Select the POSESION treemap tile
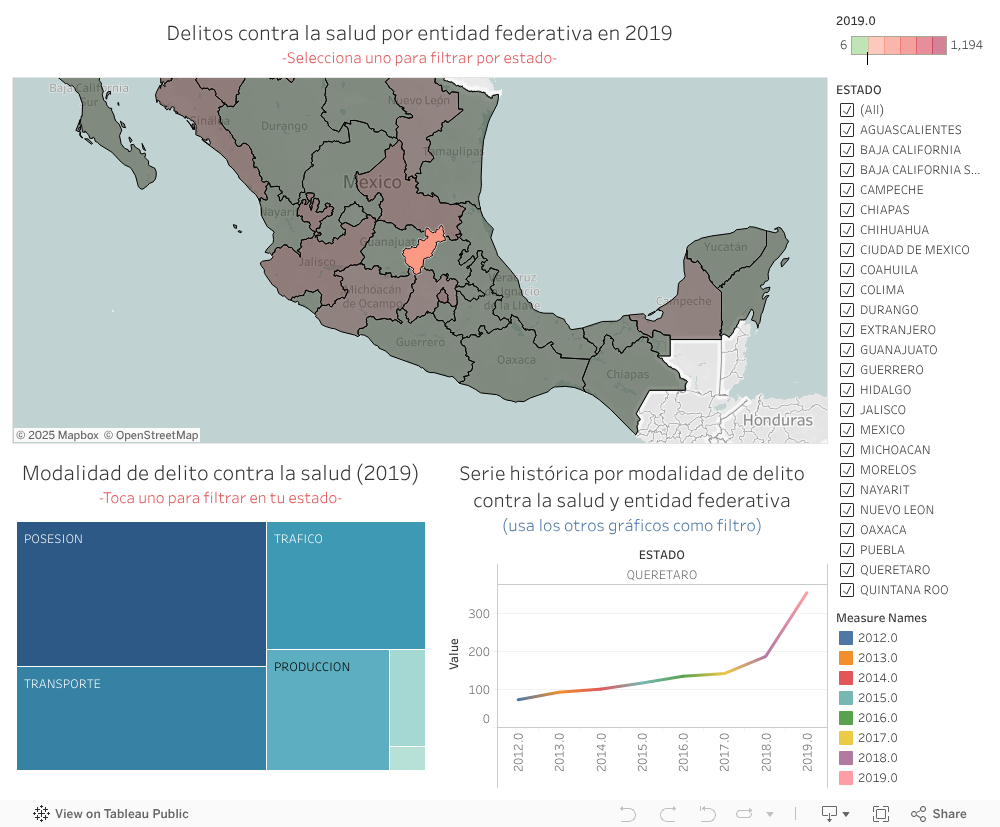1000x827 pixels. (141, 594)
